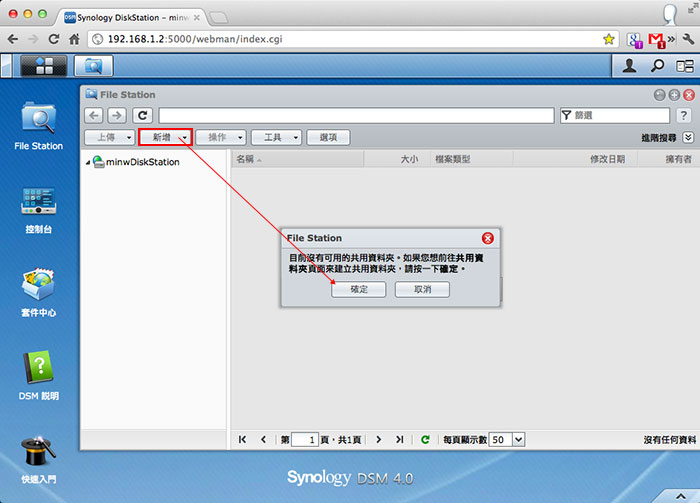Cancel the dialog with 取消
This screenshot has width=700, height=503.
point(422,289)
